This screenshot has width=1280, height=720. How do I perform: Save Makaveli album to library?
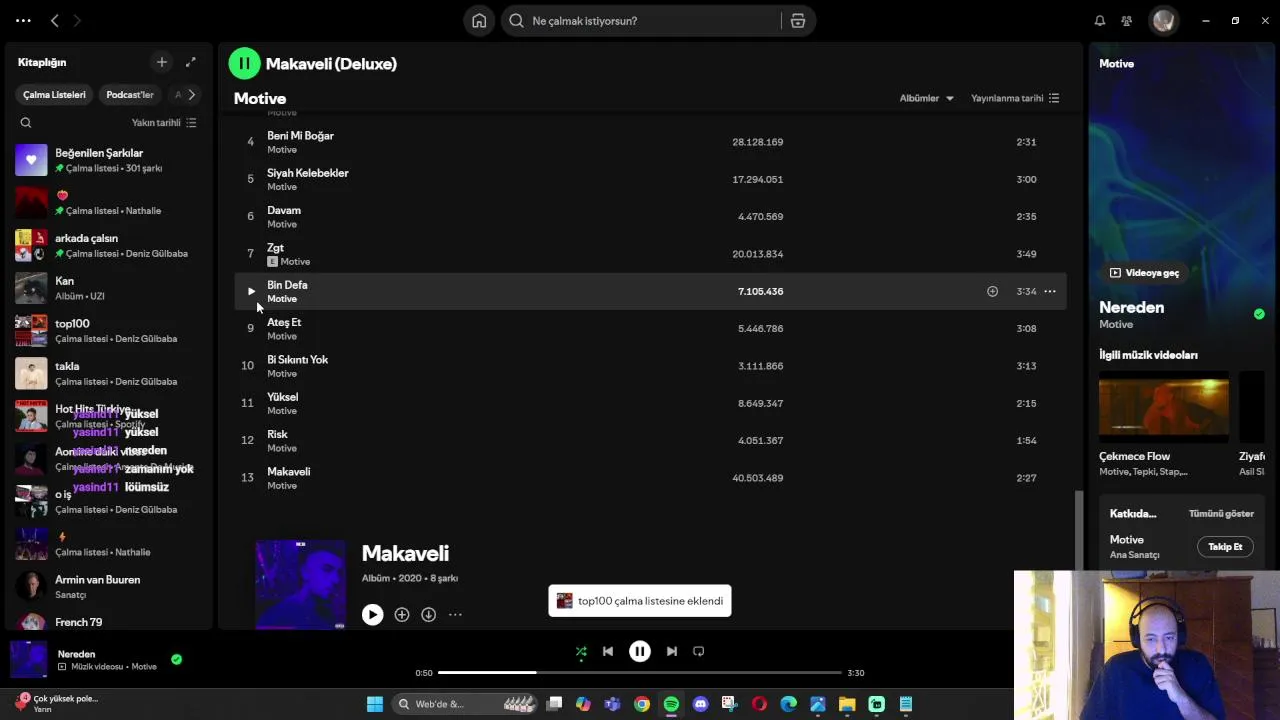(x=402, y=615)
